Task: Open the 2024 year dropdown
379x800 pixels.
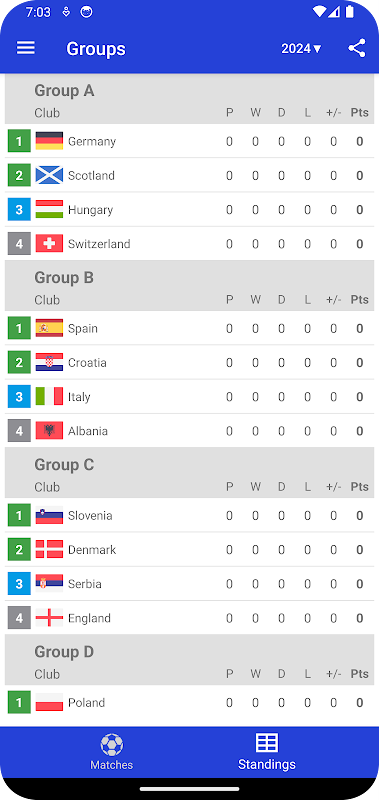Action: click(x=301, y=48)
